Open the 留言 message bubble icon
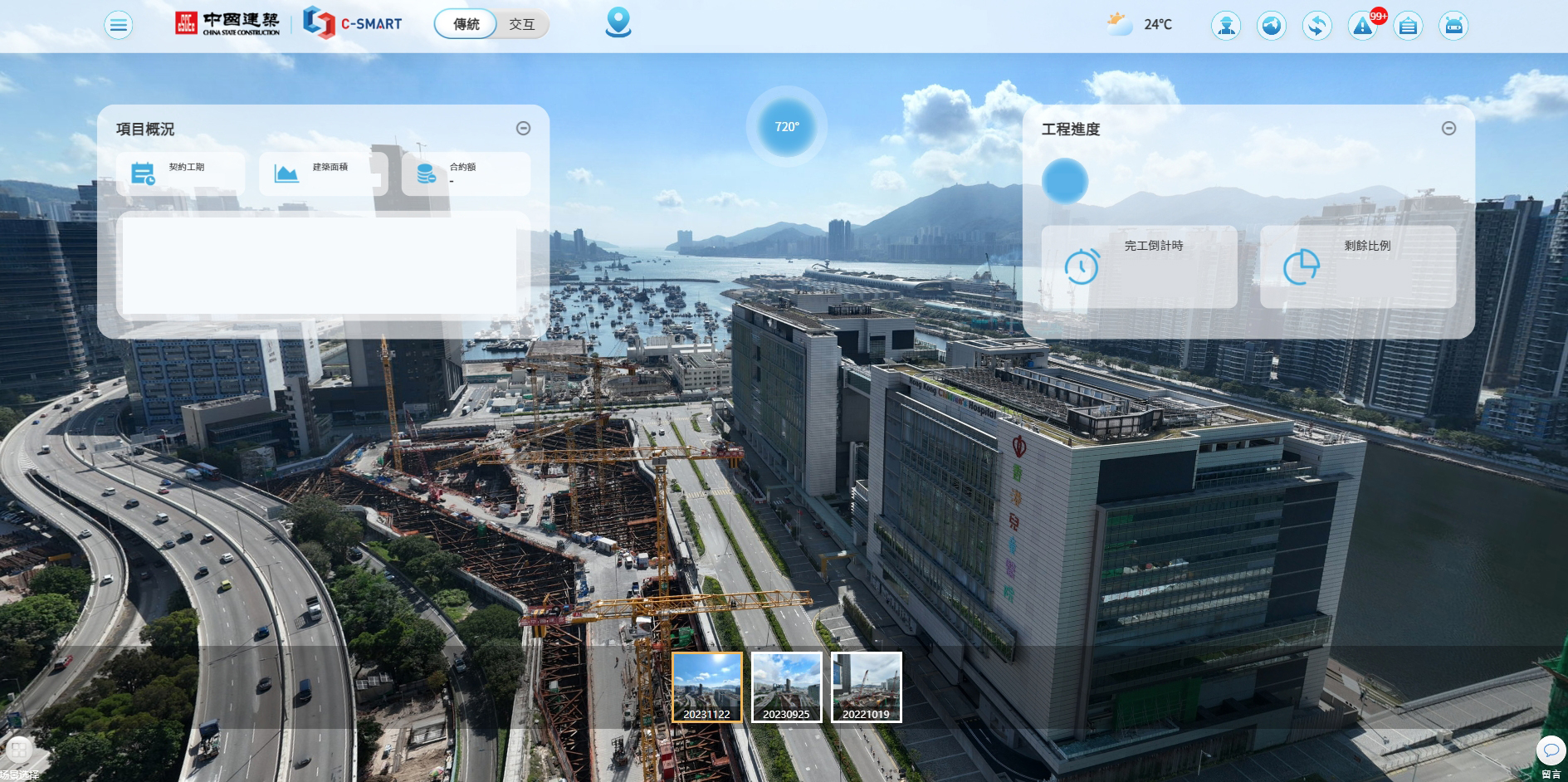 (x=1550, y=750)
